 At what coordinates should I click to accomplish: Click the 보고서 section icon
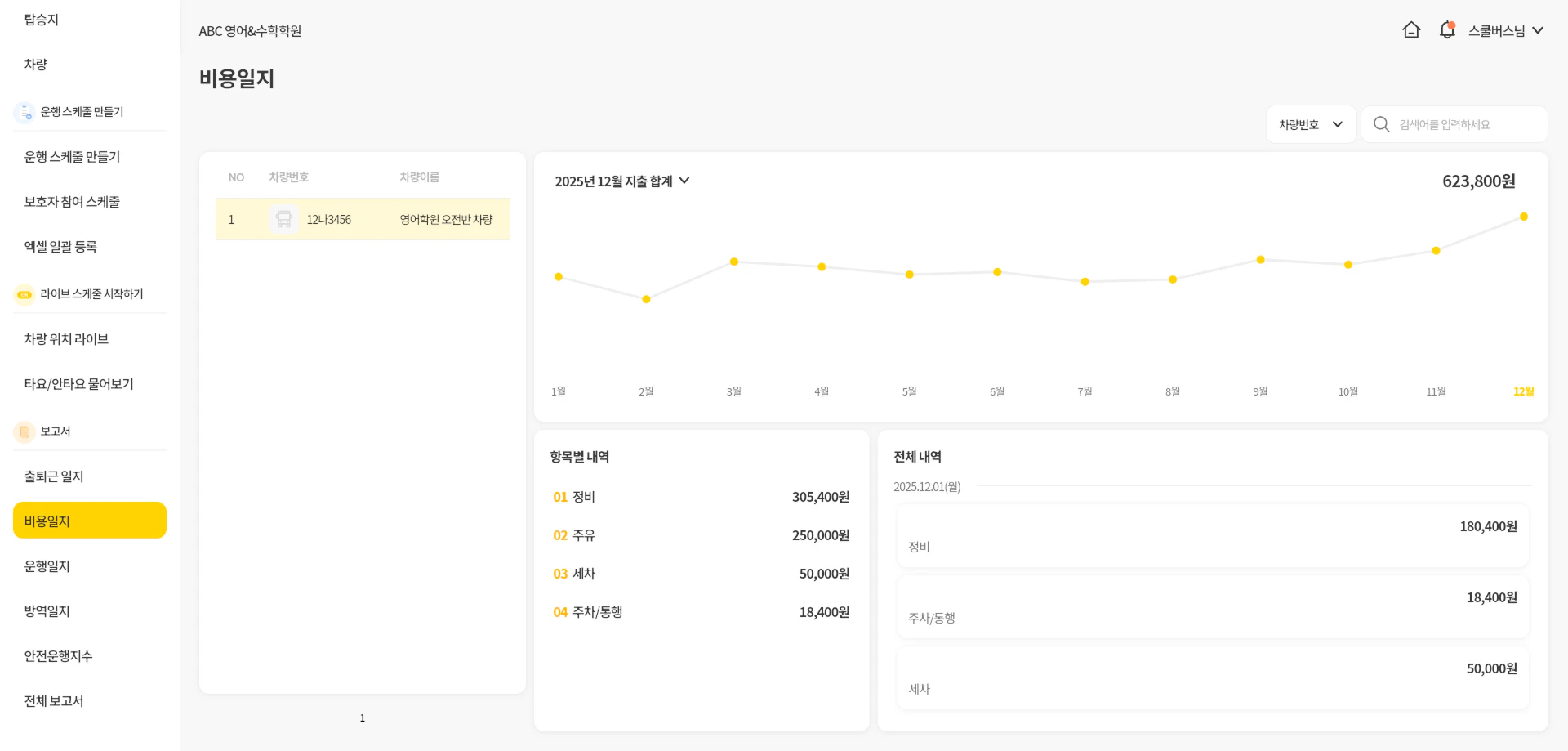(x=24, y=431)
